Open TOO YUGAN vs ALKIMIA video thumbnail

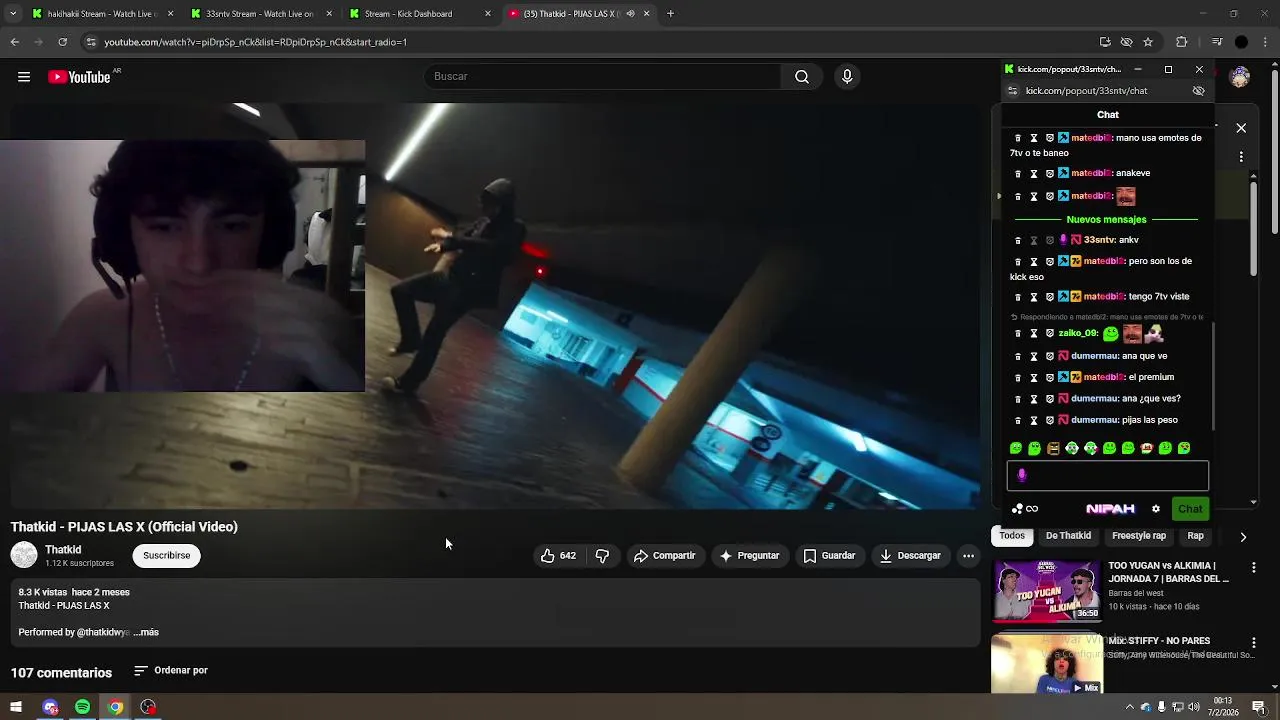point(1047,590)
